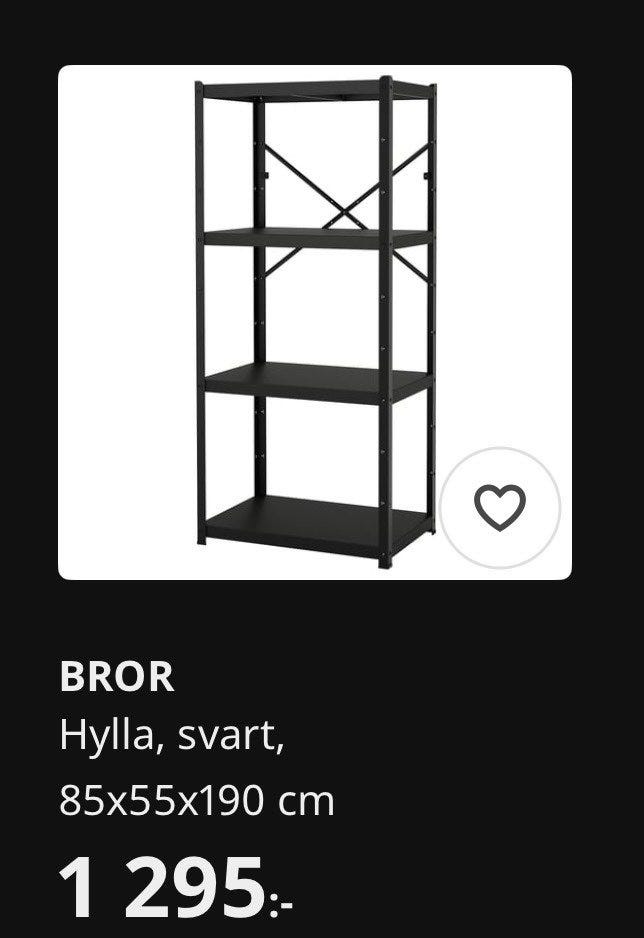Click the second shelf from top in photo
The image size is (644, 938).
coord(315,237)
